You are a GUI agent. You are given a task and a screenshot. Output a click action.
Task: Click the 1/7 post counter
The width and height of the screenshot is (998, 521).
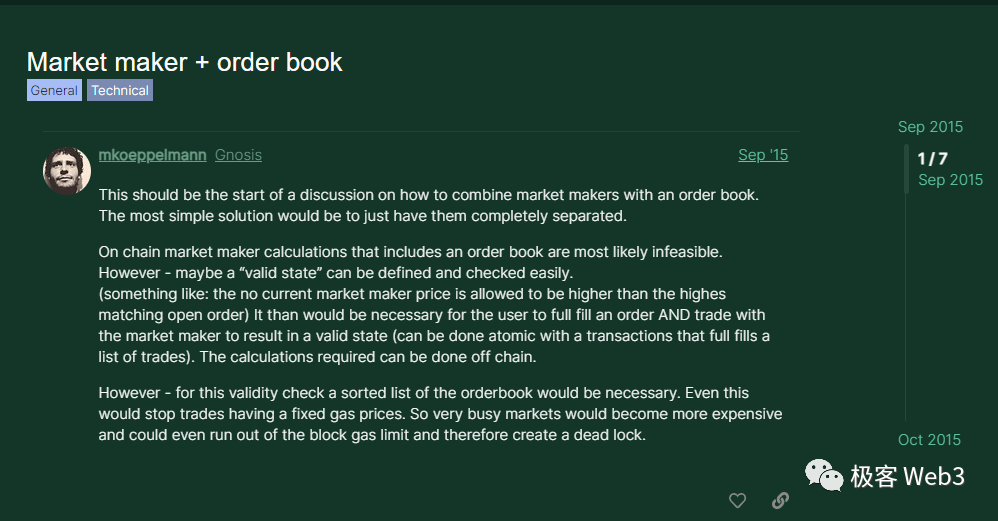tap(932, 159)
